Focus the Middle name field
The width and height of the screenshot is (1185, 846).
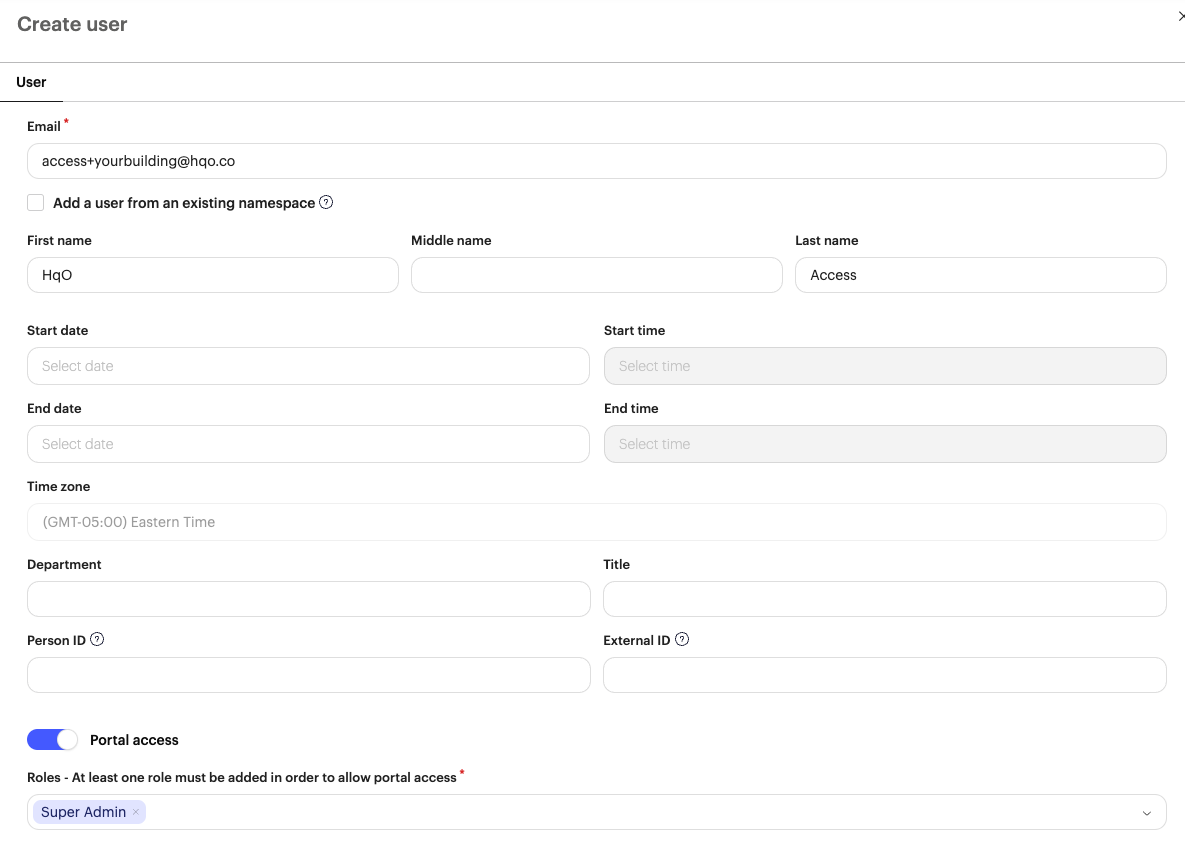tap(596, 275)
